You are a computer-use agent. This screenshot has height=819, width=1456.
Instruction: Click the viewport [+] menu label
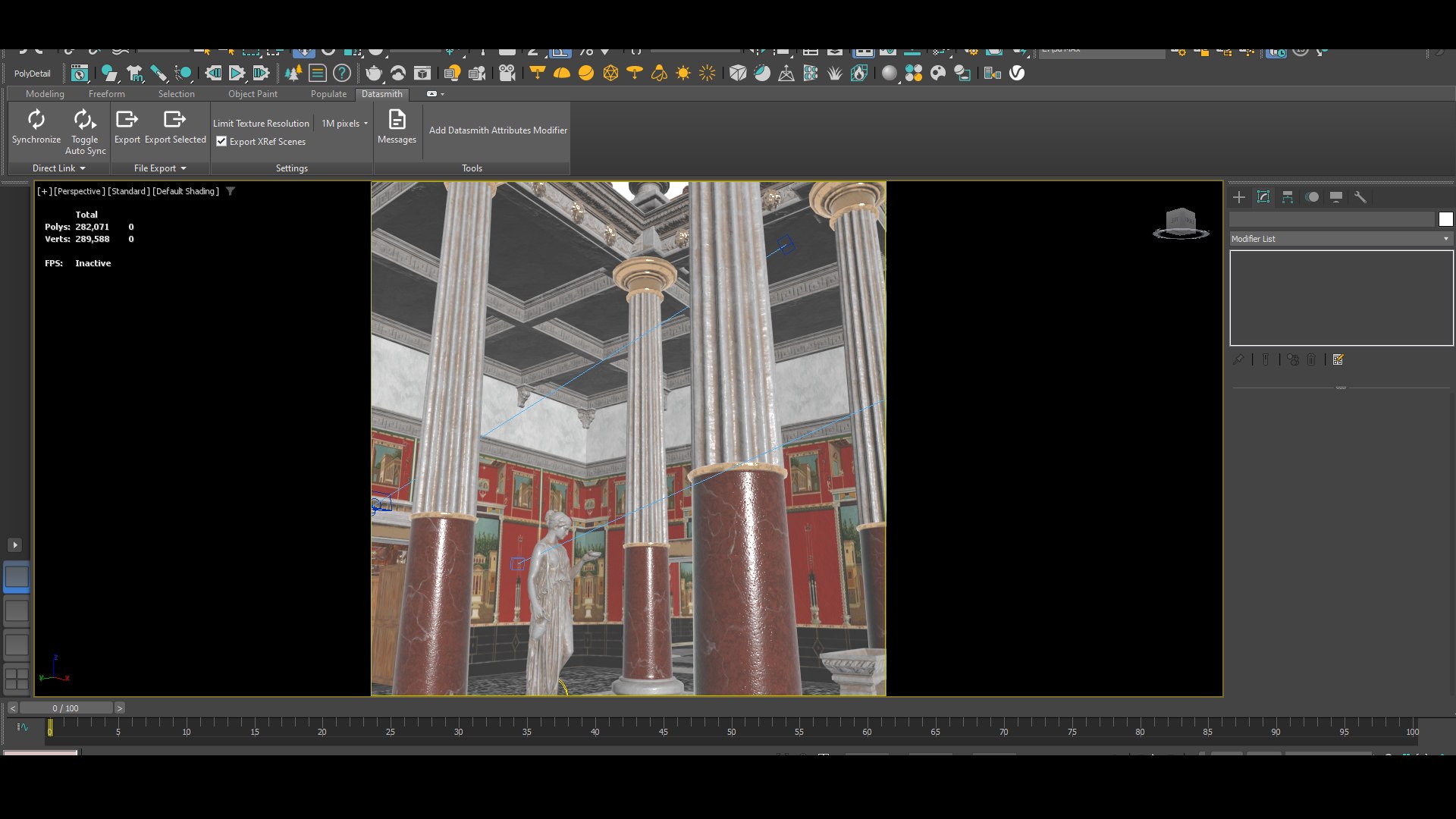click(45, 191)
